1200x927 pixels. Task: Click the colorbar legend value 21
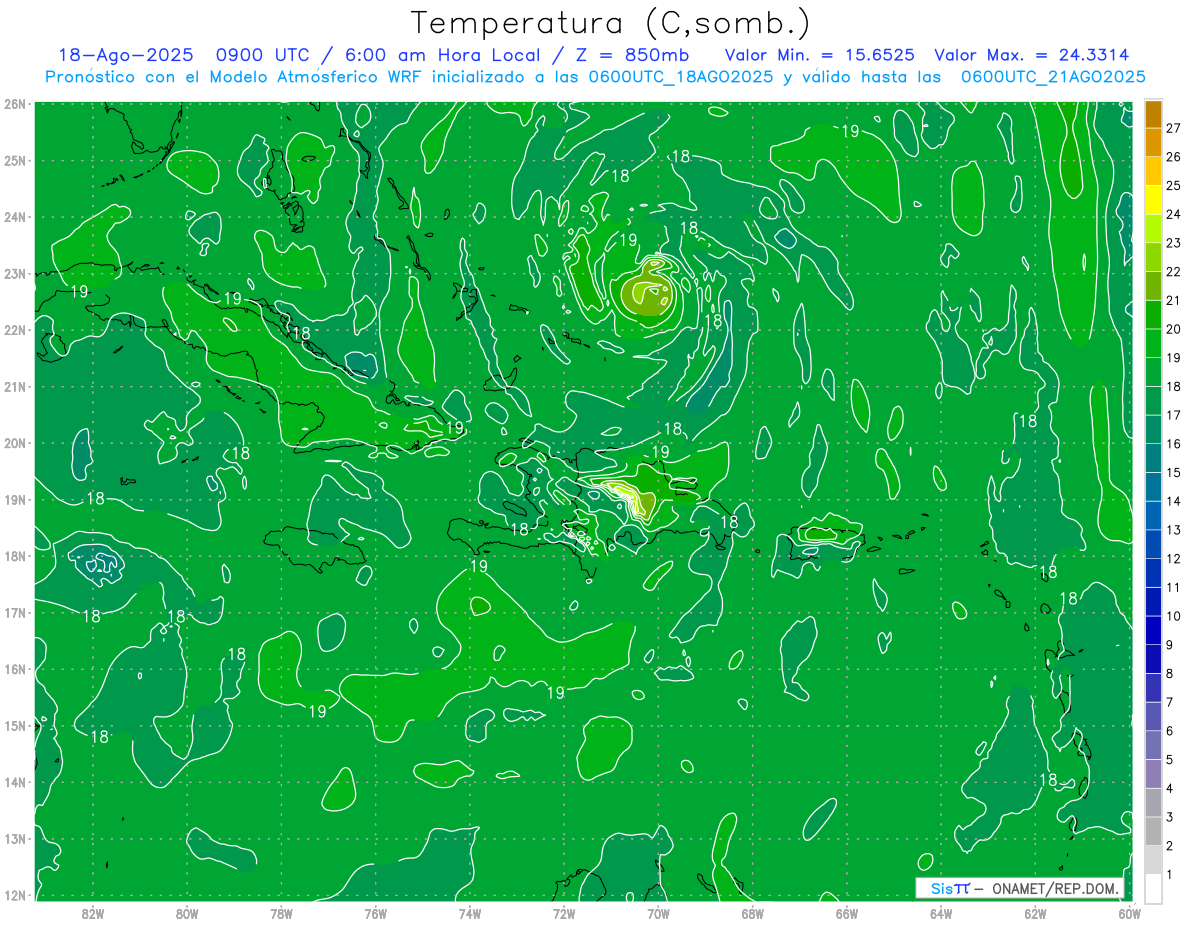(1174, 300)
